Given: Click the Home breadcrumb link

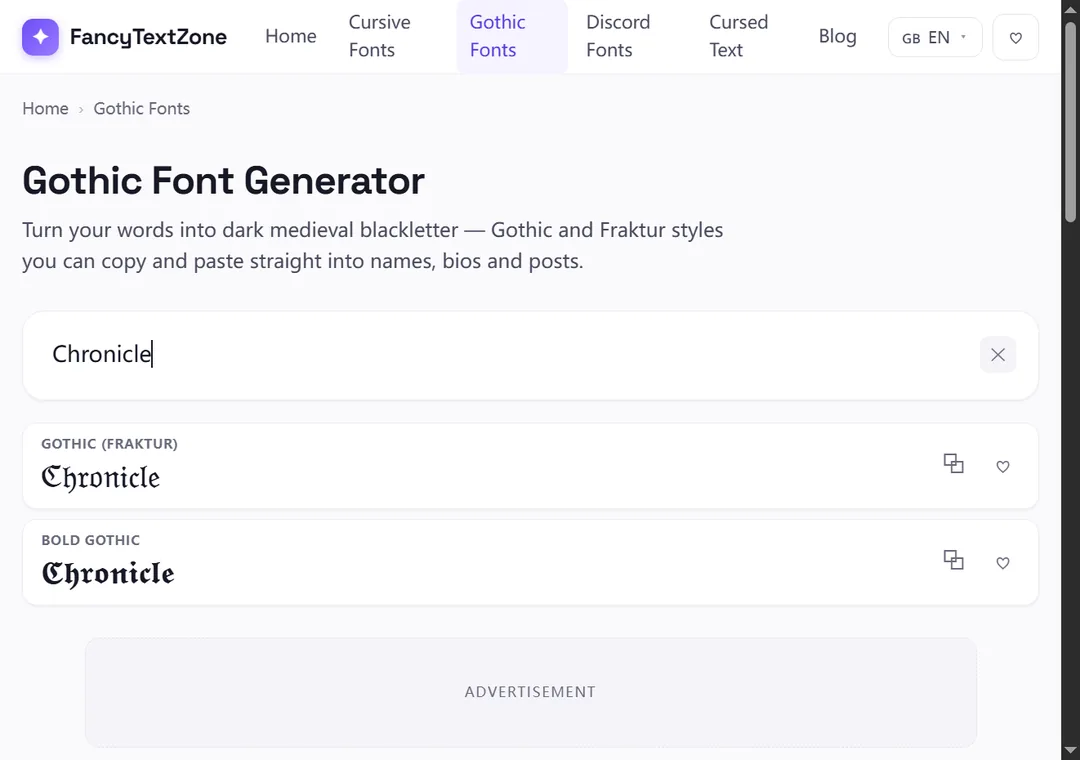Looking at the screenshot, I should (45, 108).
